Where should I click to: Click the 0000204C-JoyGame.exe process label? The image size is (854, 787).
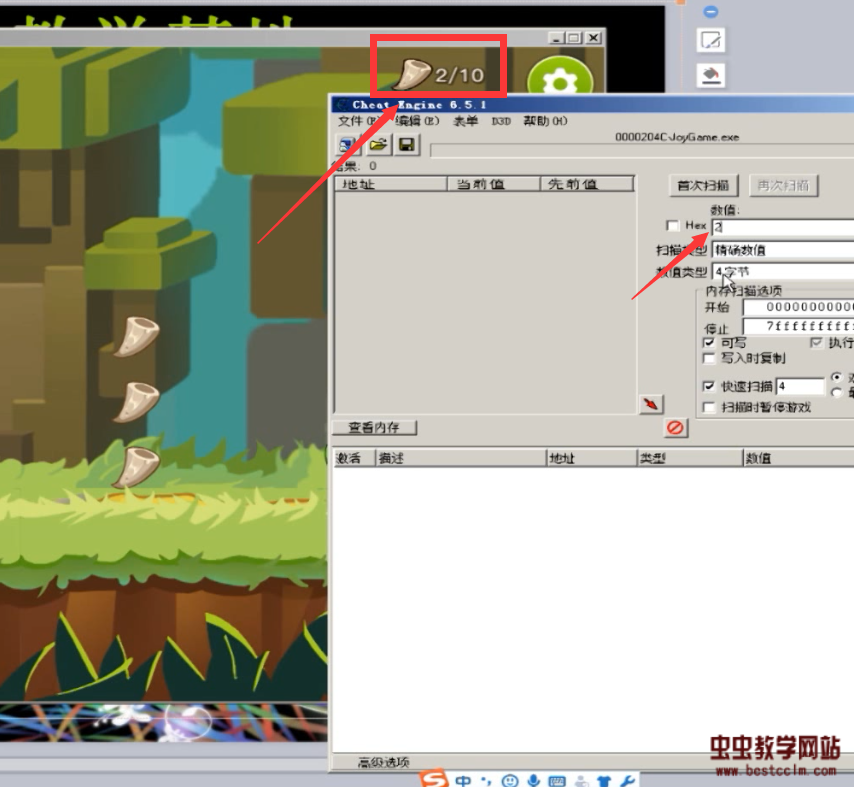677,137
